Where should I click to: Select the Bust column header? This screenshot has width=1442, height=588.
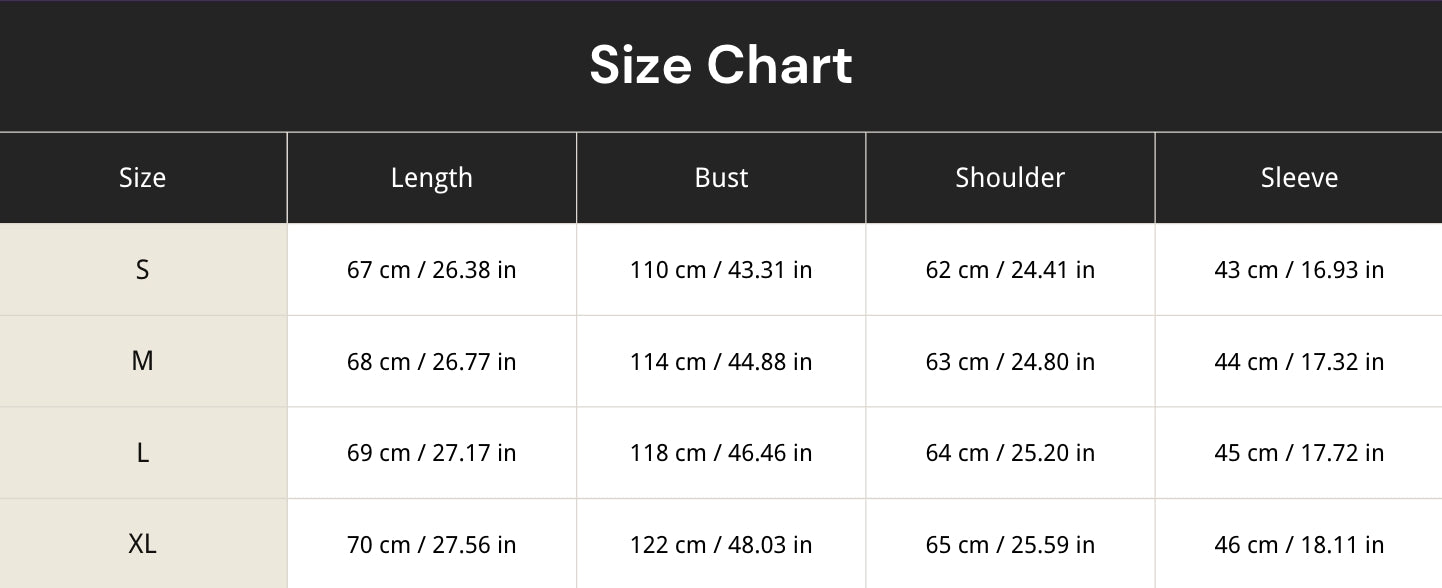721,178
